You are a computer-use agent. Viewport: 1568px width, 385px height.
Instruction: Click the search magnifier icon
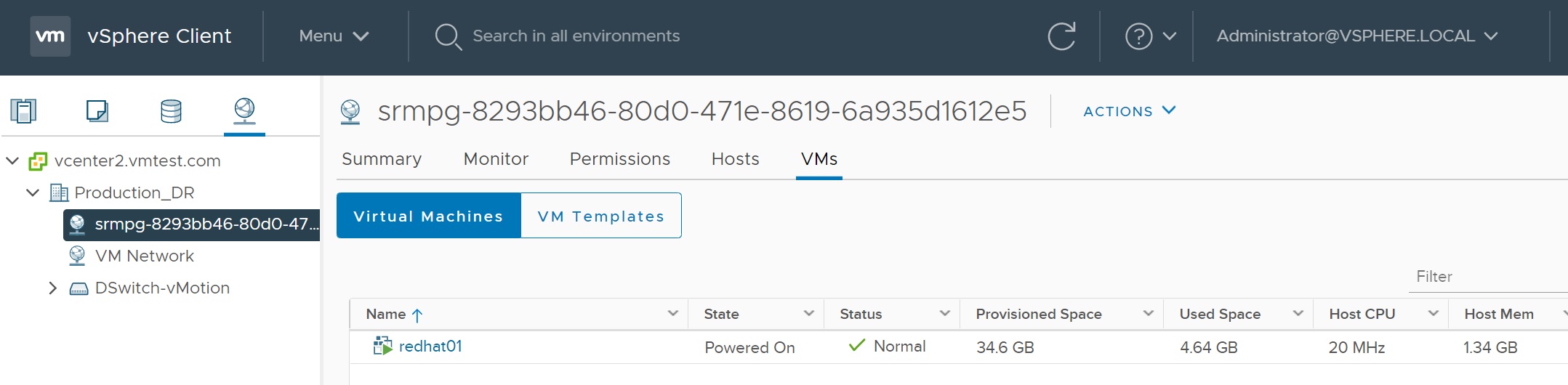[448, 36]
